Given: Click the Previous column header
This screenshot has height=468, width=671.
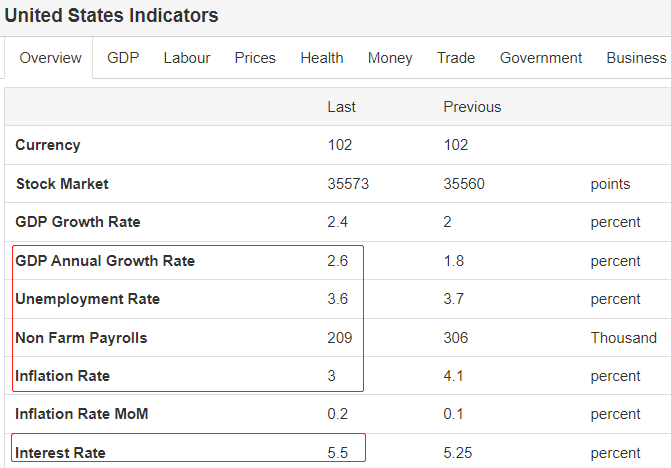Looking at the screenshot, I should 472,107.
